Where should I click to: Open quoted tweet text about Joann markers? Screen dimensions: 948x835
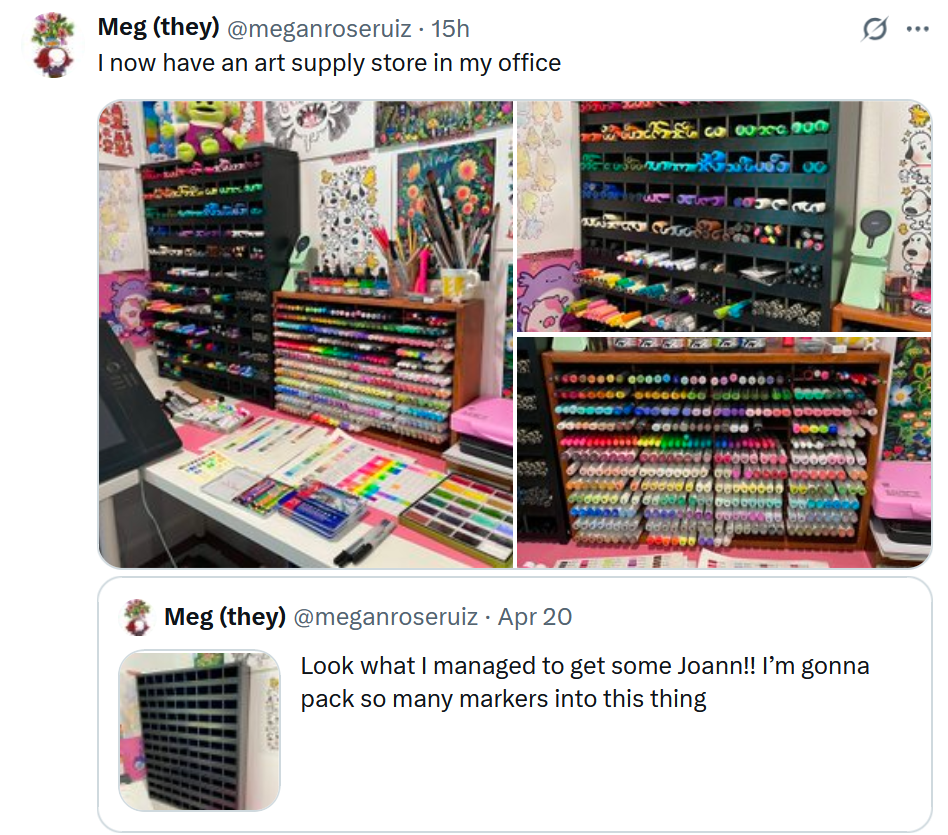coord(585,682)
